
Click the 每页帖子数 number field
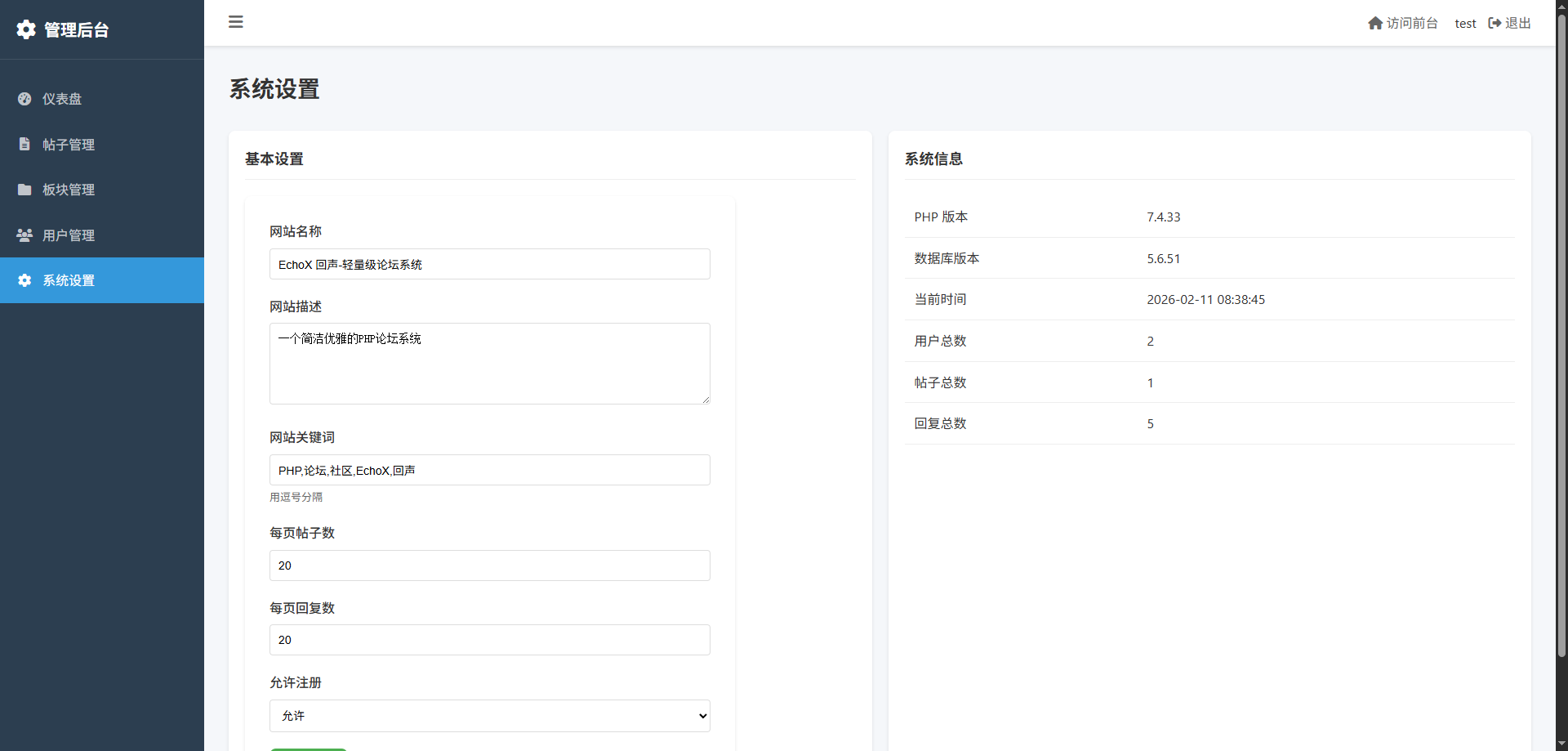489,565
